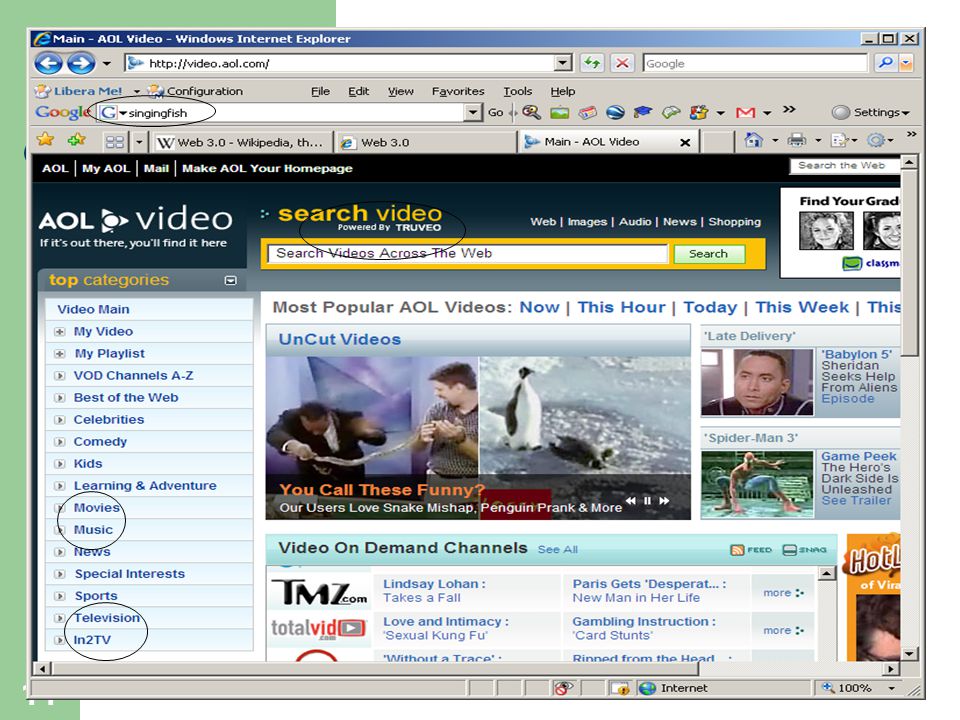960x720 pixels.
Task: Click the Google toolbar graduation cap icon
Action: point(642,112)
